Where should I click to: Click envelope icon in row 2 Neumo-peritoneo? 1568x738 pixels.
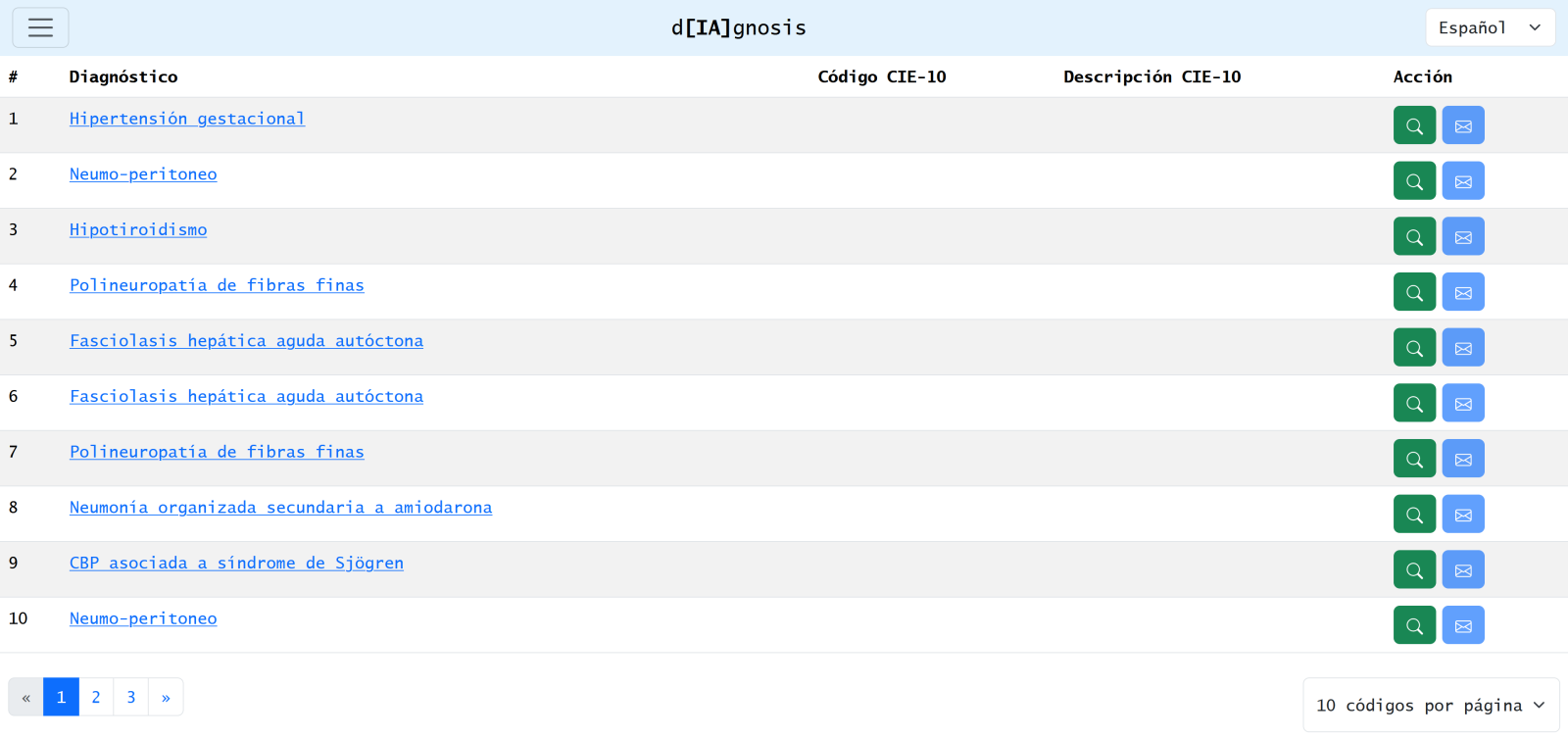1462,181
